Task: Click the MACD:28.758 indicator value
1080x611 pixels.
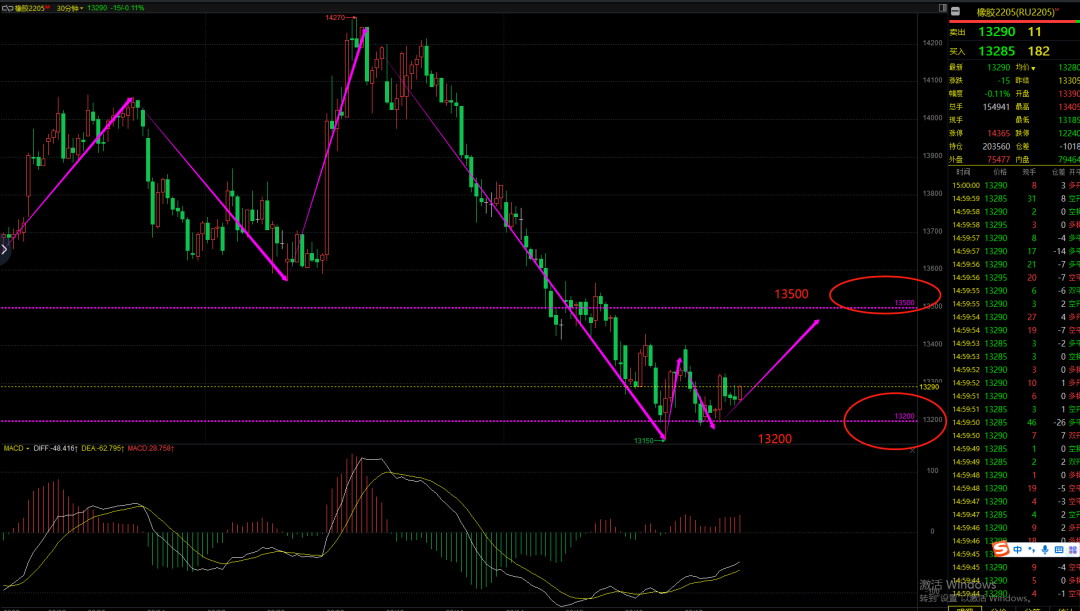Action: coord(149,448)
